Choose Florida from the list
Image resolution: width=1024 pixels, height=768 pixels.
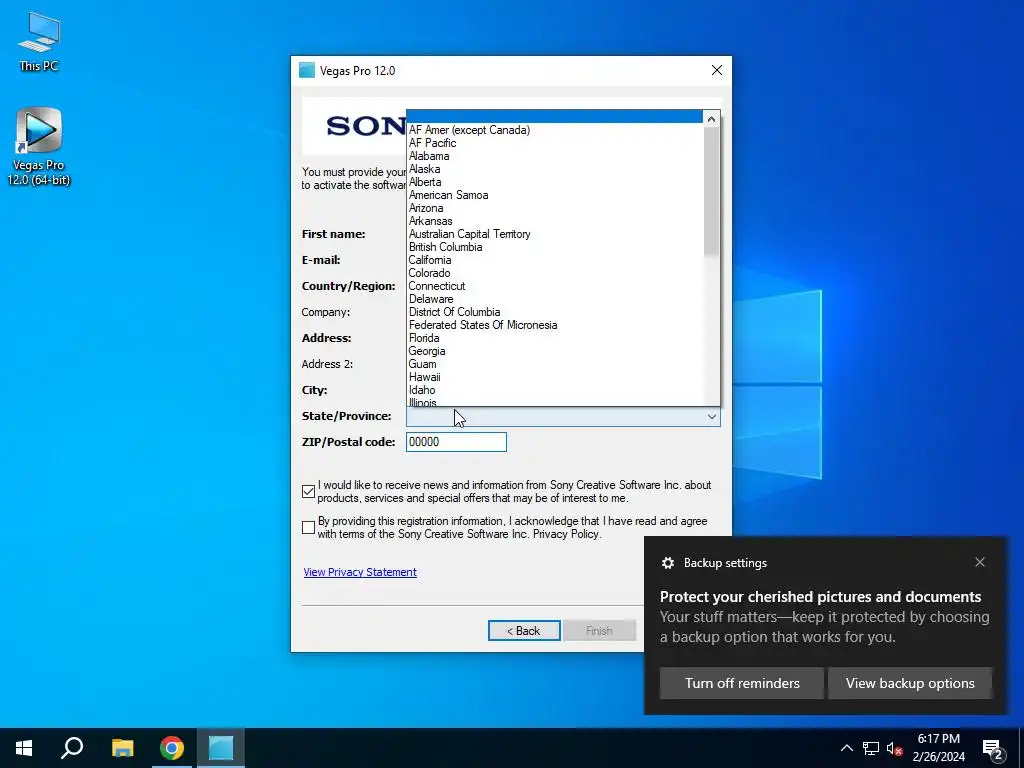click(x=554, y=338)
